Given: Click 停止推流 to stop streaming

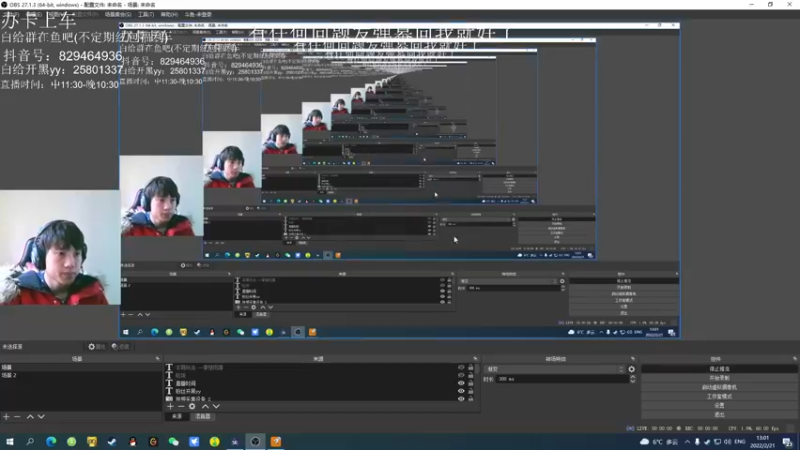Looking at the screenshot, I should coord(719,368).
